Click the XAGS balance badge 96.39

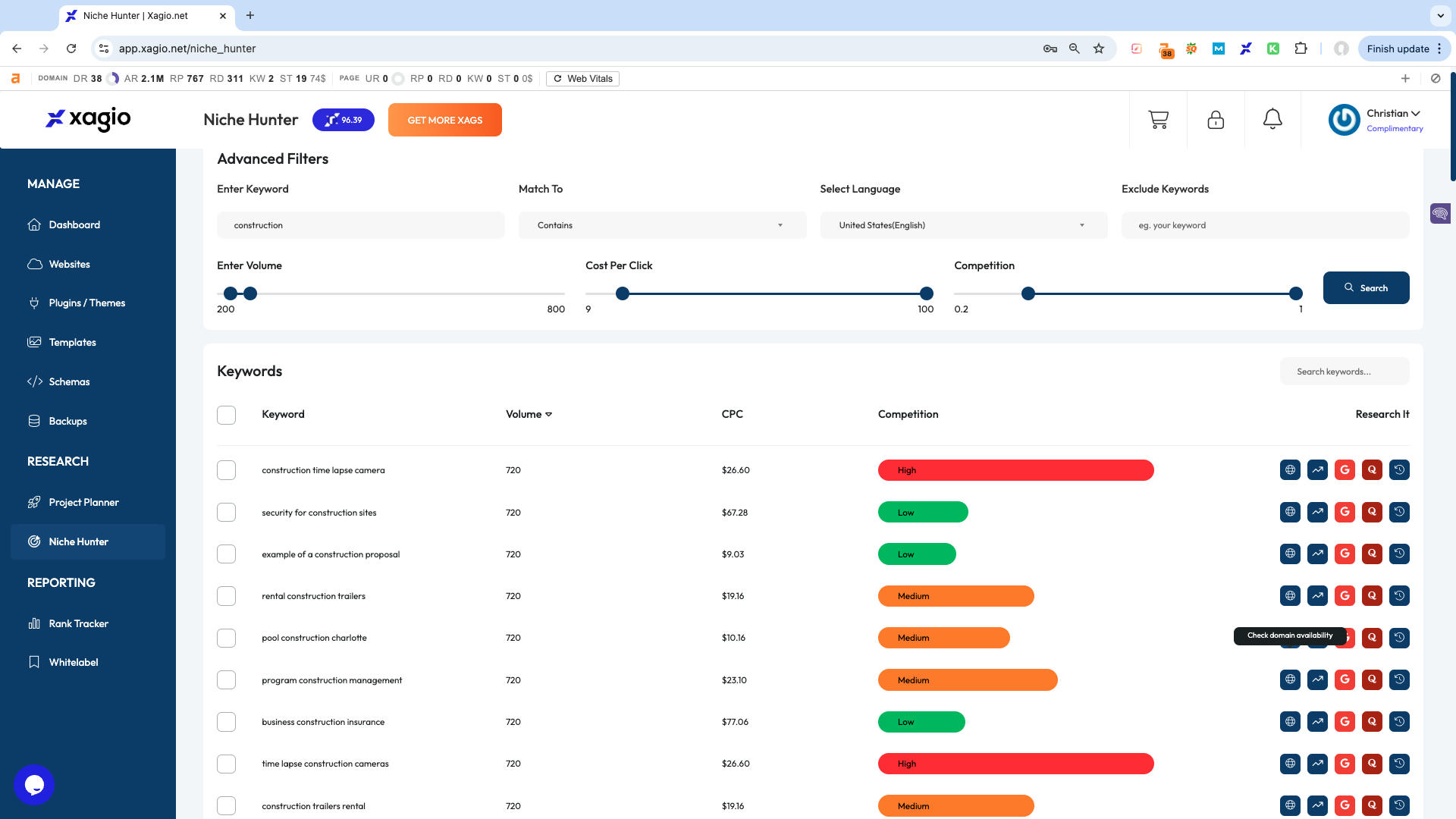(344, 120)
